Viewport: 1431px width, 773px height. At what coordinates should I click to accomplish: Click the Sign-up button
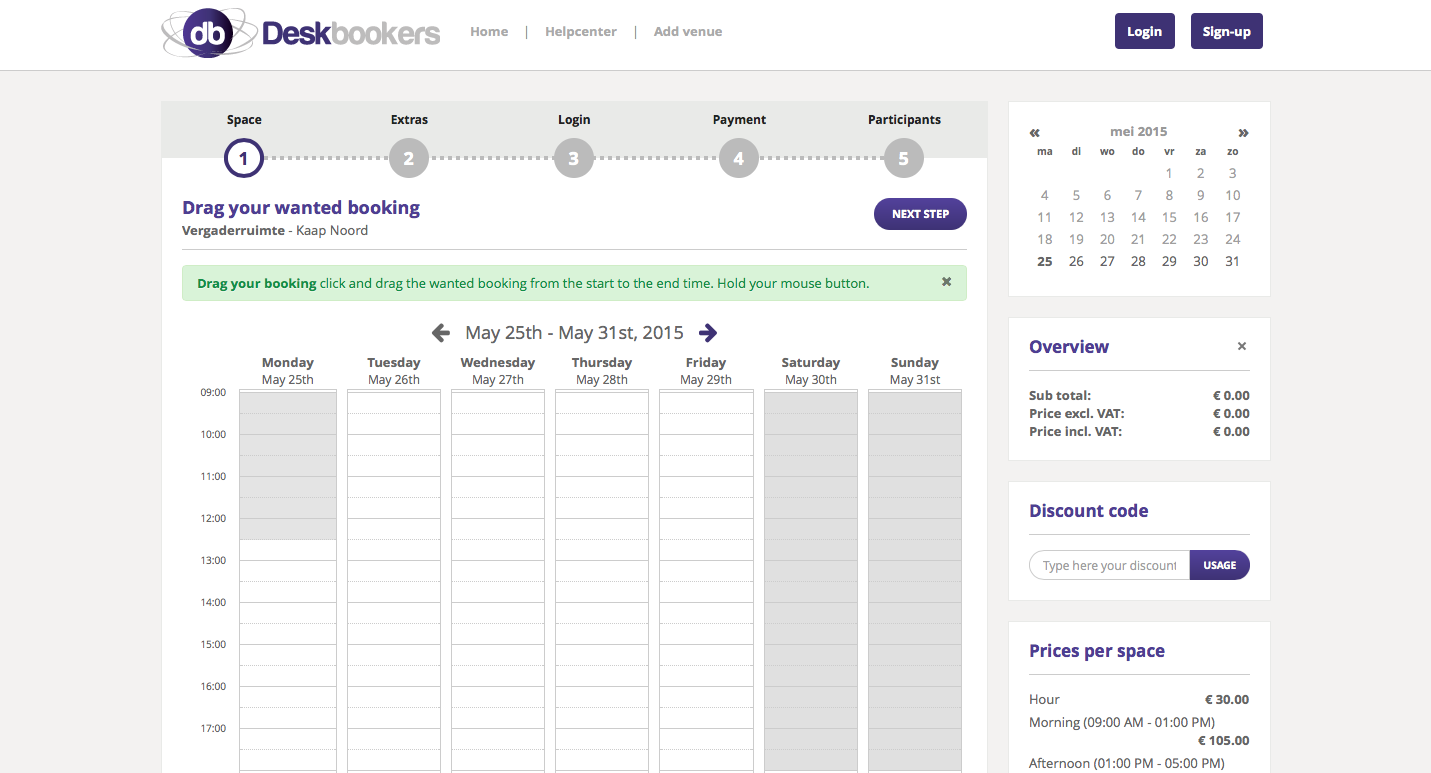click(x=1226, y=31)
